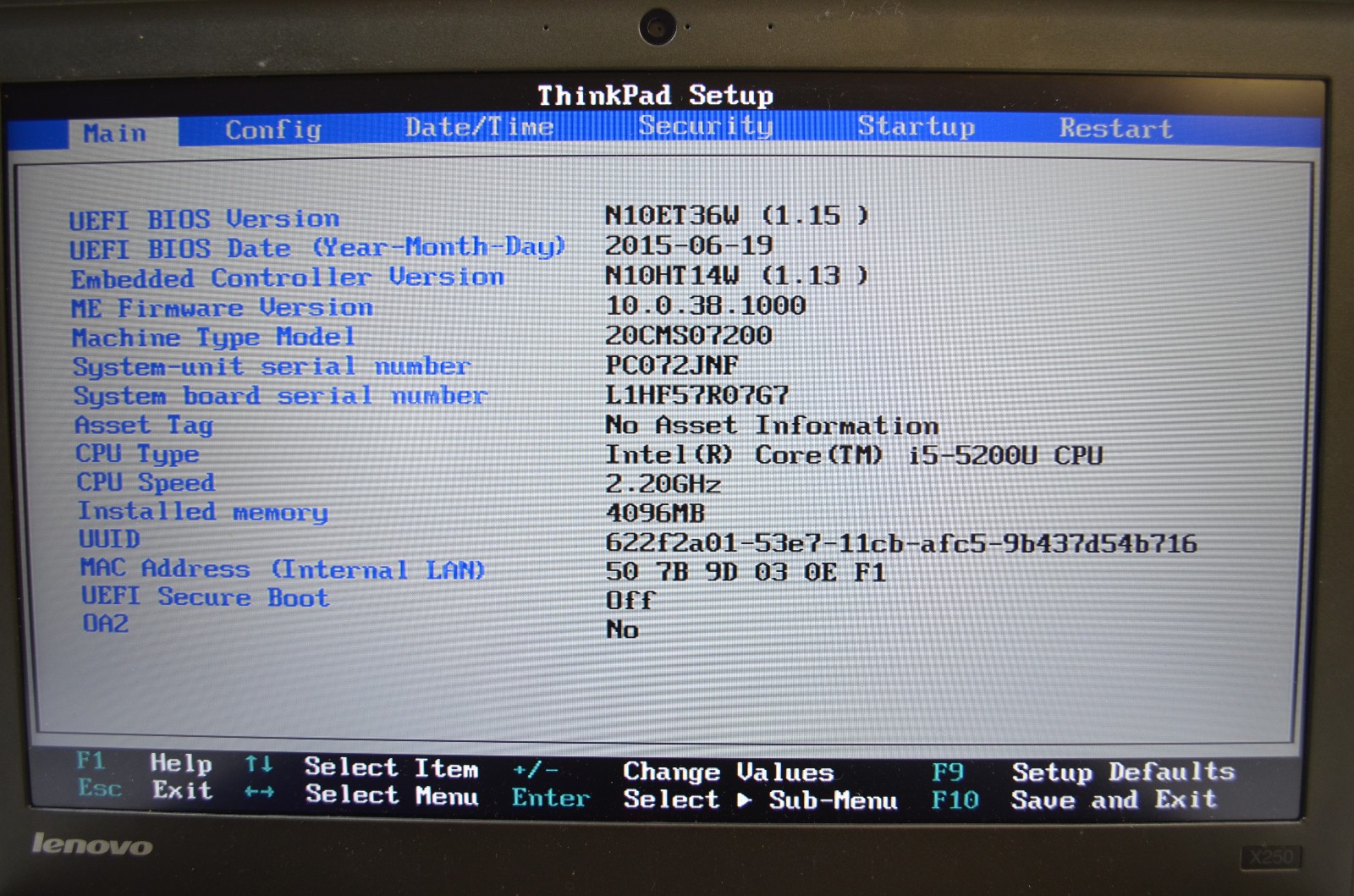Click the 'Intel(R) Core(TM) i5-5200U CPU' value
1354x896 pixels.
pos(855,455)
